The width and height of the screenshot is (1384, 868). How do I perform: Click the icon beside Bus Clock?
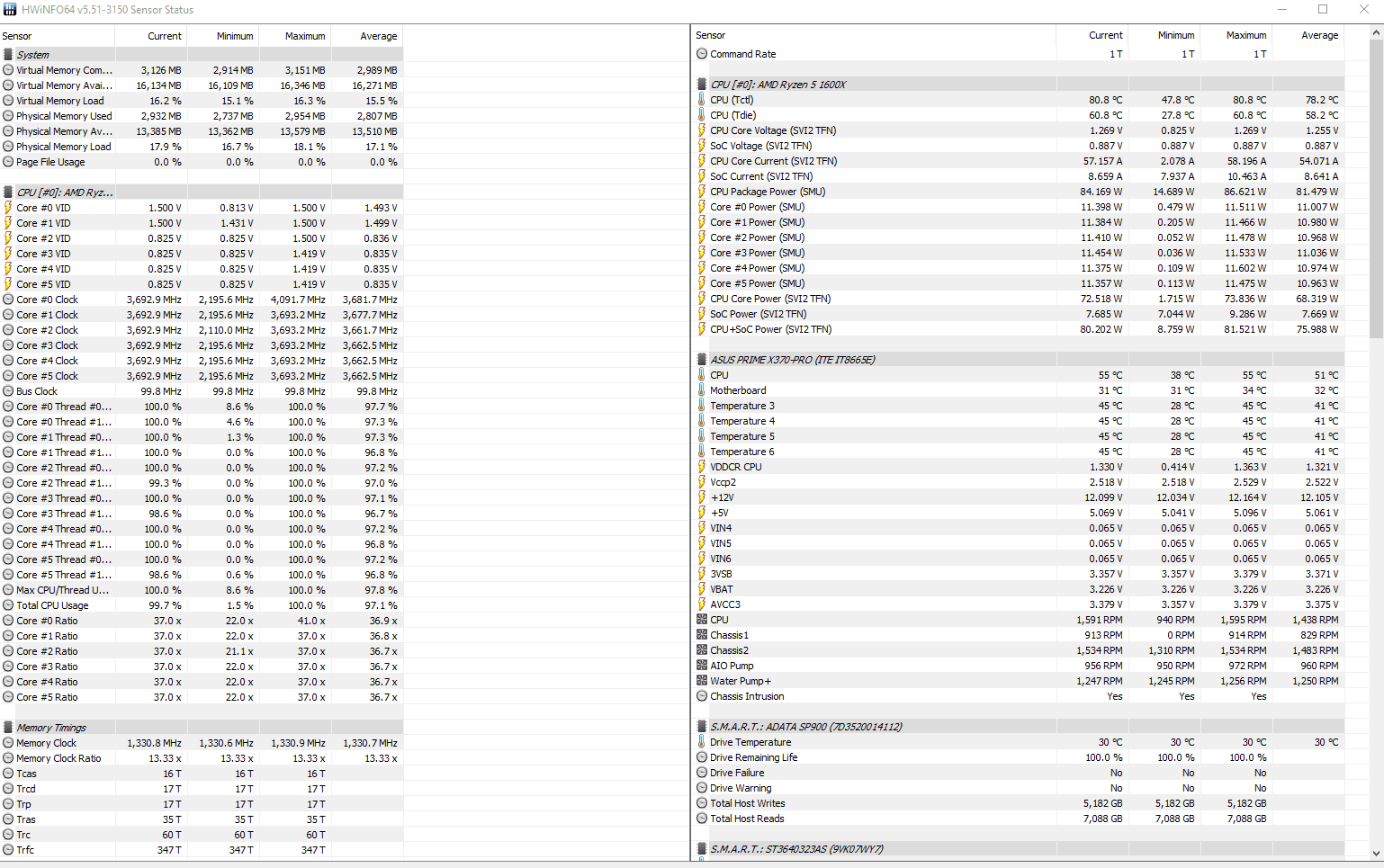coord(8,391)
